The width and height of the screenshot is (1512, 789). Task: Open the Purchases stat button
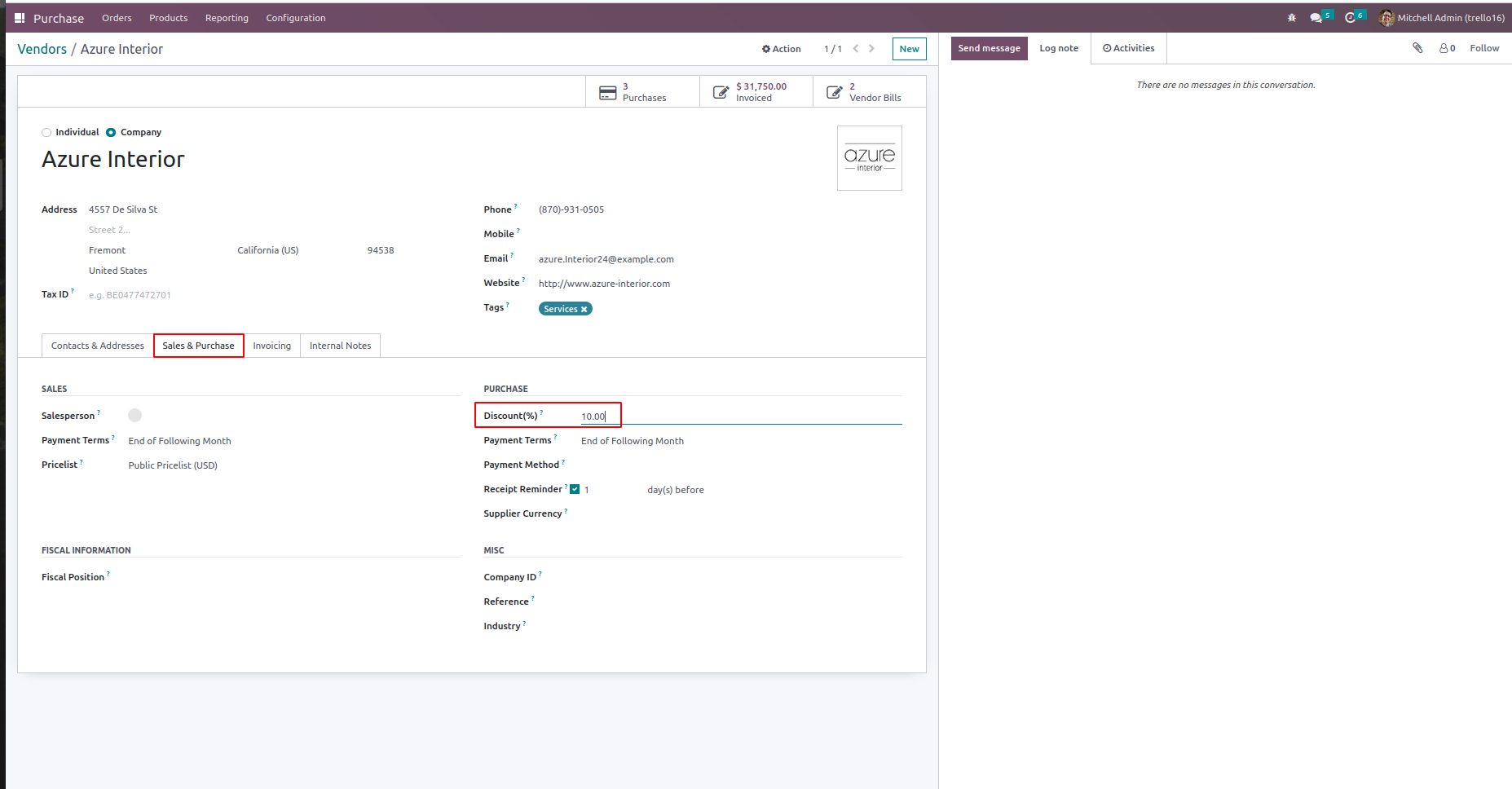(642, 92)
